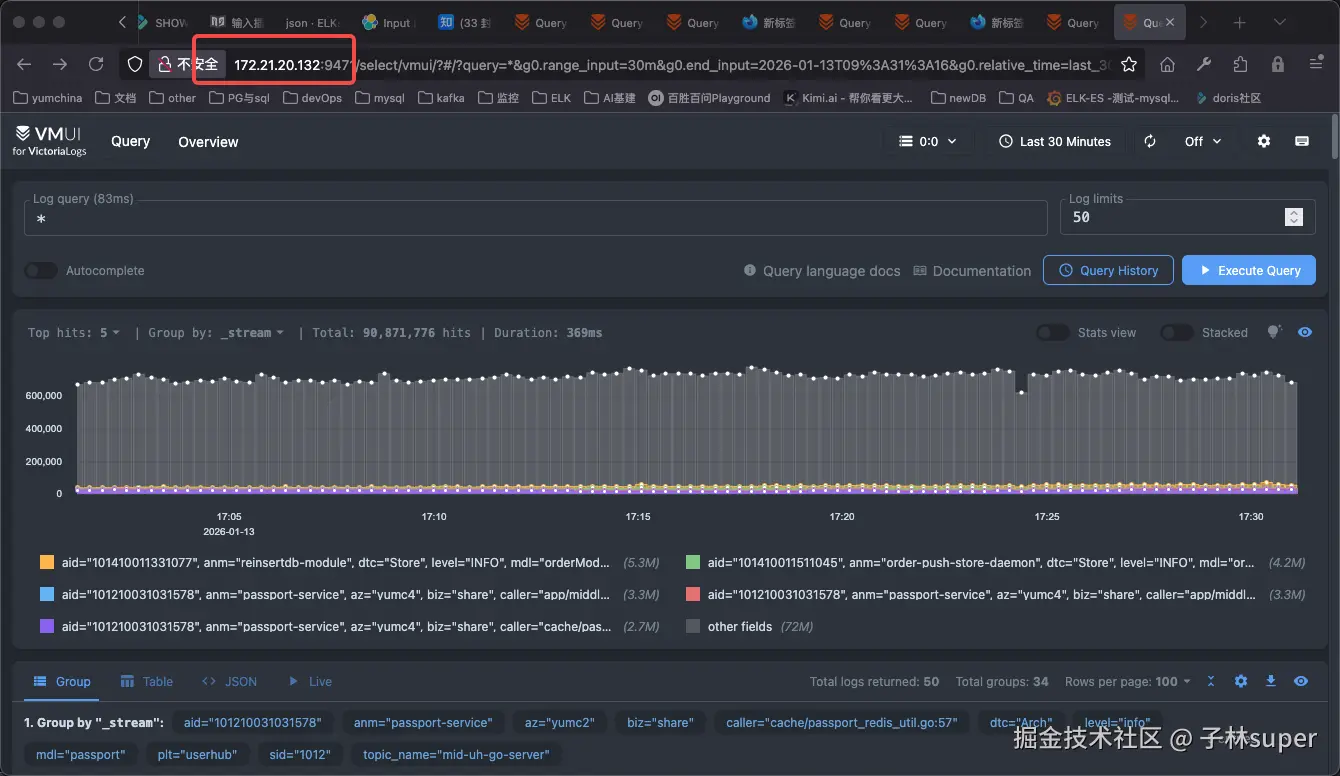Open keyboard shortcuts icon in header

coord(1302,141)
